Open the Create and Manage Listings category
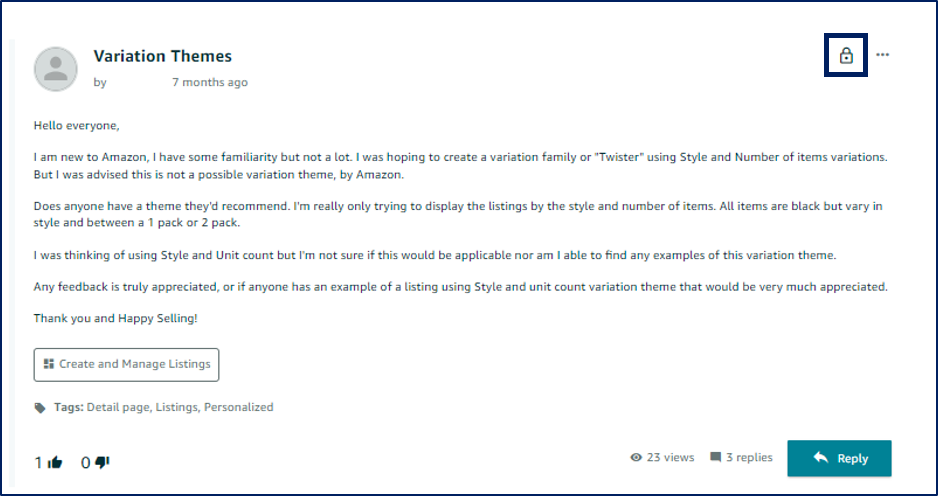 click(126, 364)
